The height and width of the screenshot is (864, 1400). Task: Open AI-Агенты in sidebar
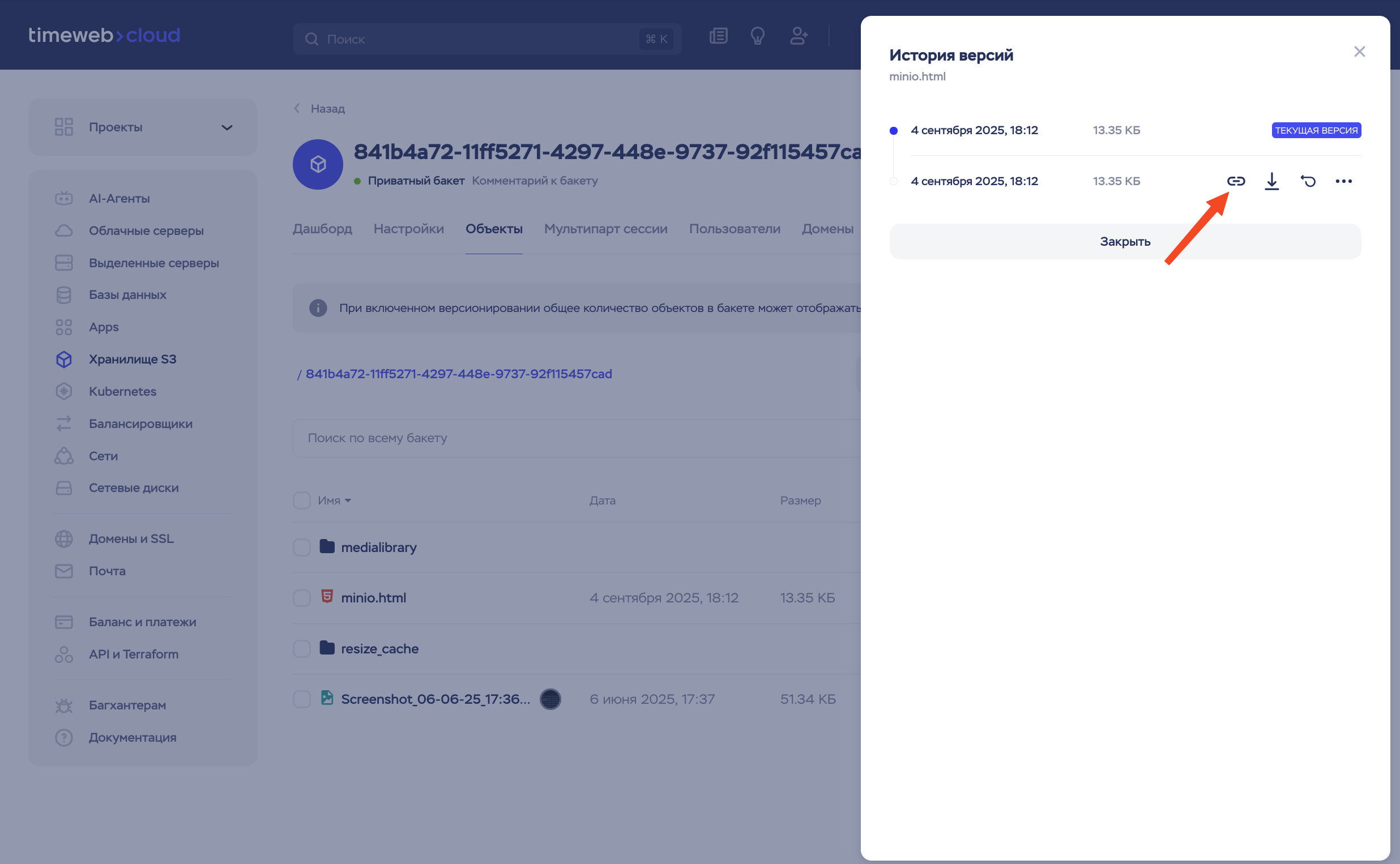point(119,199)
